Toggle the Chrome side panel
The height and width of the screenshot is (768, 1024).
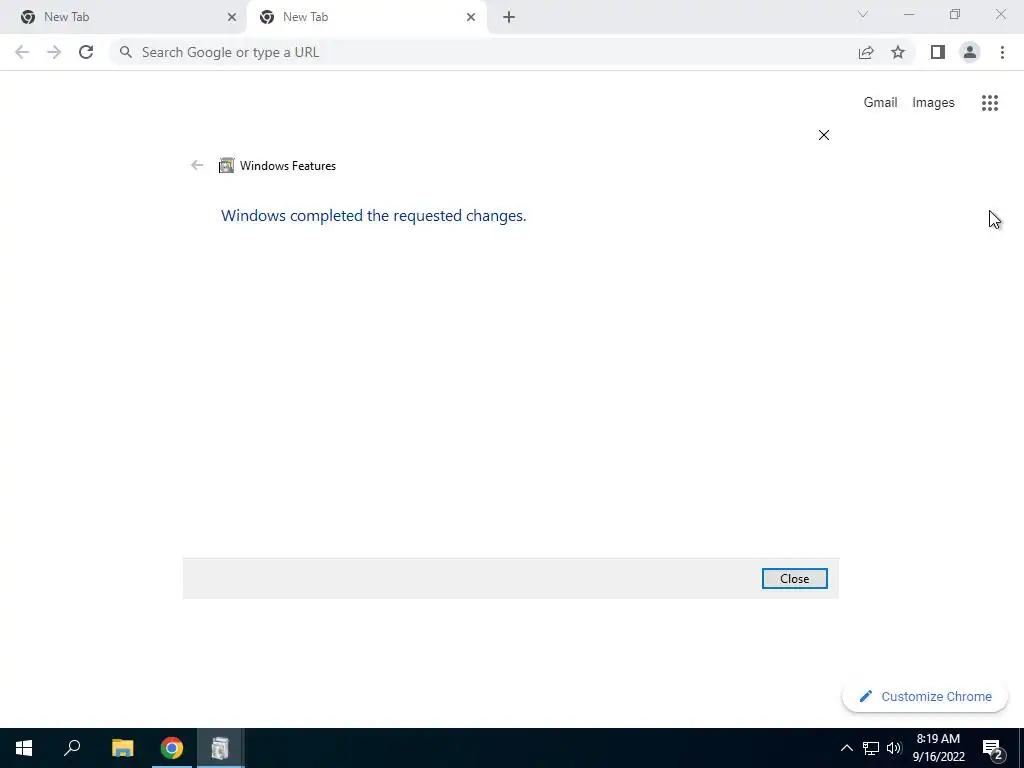click(x=938, y=52)
